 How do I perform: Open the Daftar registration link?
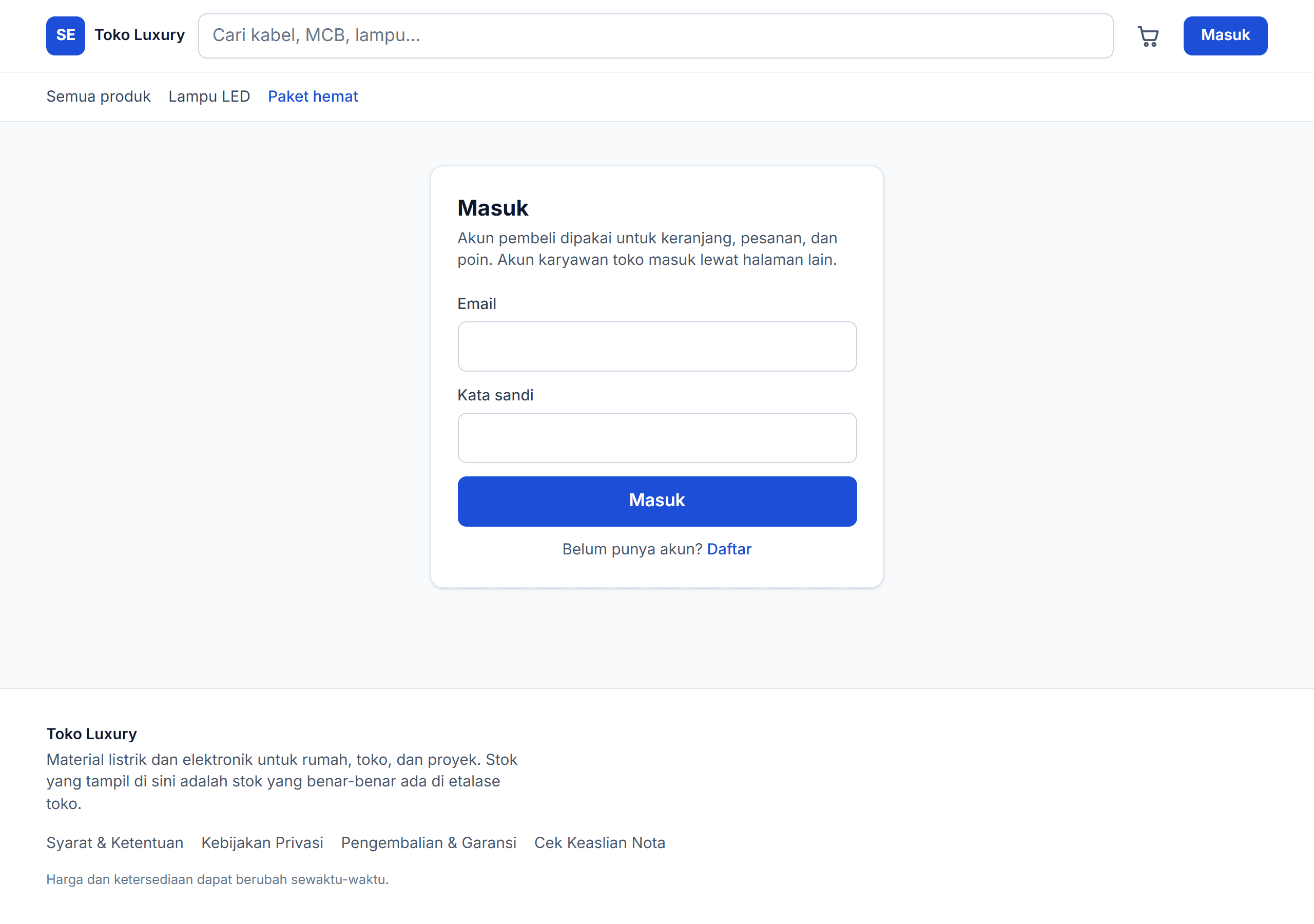(729, 548)
